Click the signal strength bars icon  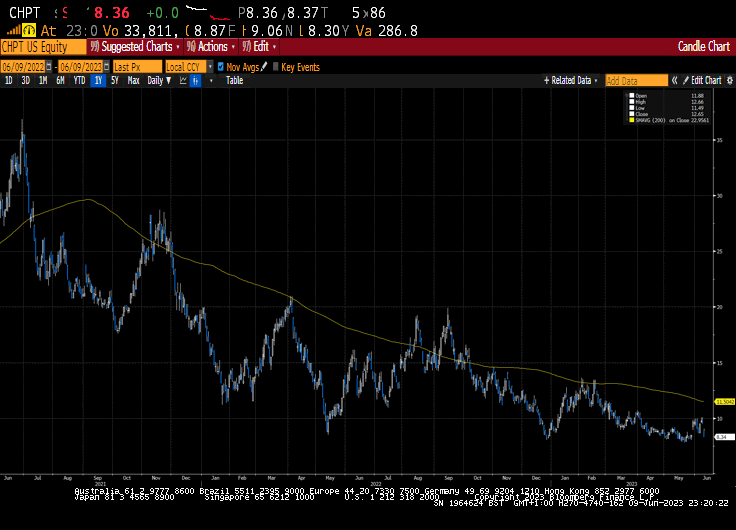tap(13, 31)
